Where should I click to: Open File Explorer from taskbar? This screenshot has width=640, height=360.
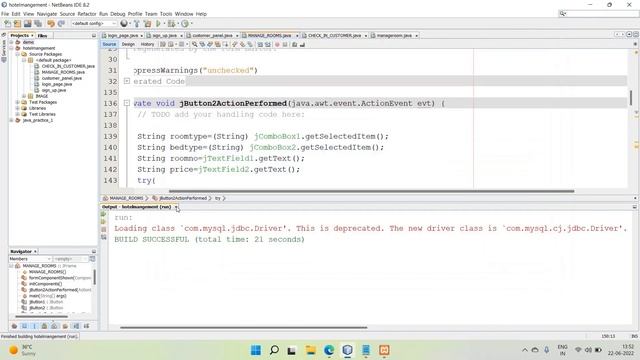311,350
